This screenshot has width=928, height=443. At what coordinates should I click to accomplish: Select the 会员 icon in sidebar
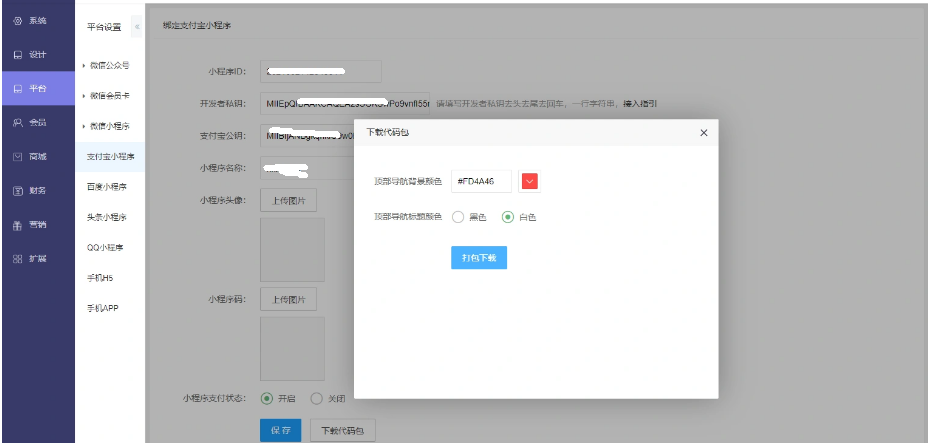(17, 122)
